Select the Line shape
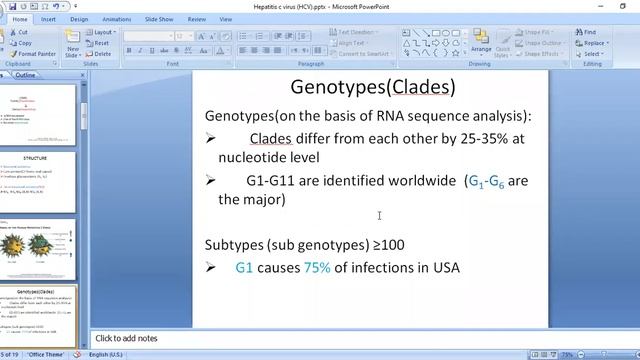The image size is (640, 360). [x=416, y=33]
